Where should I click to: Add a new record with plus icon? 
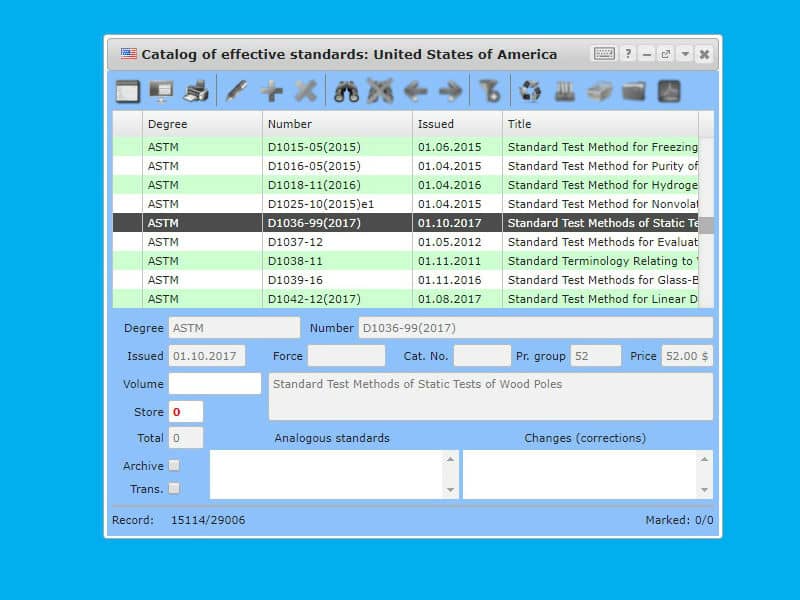coord(271,92)
